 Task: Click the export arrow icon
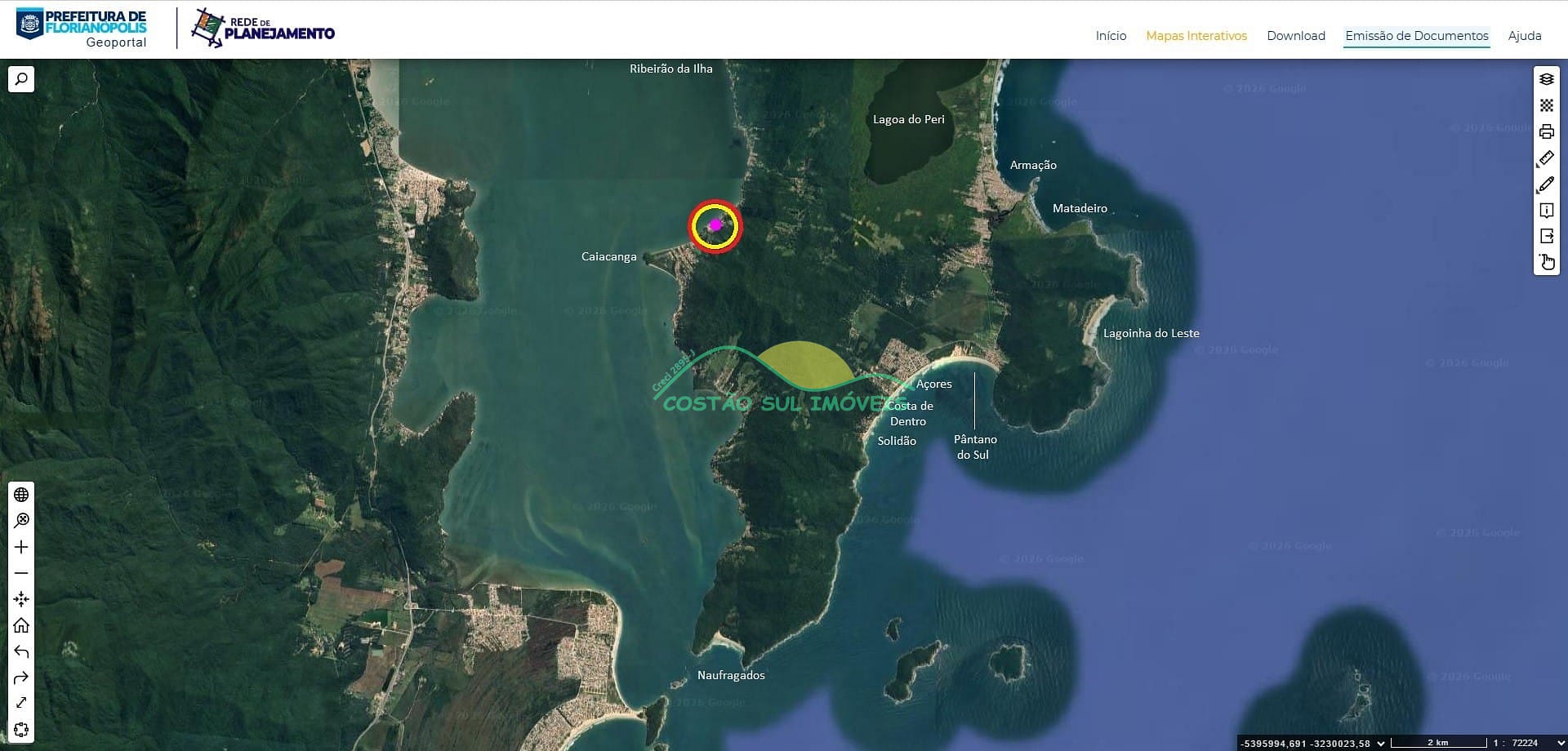tap(1546, 236)
